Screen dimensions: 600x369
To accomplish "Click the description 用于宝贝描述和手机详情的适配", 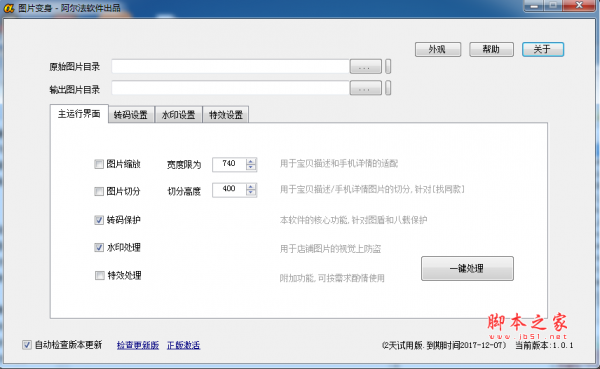I will [339, 164].
